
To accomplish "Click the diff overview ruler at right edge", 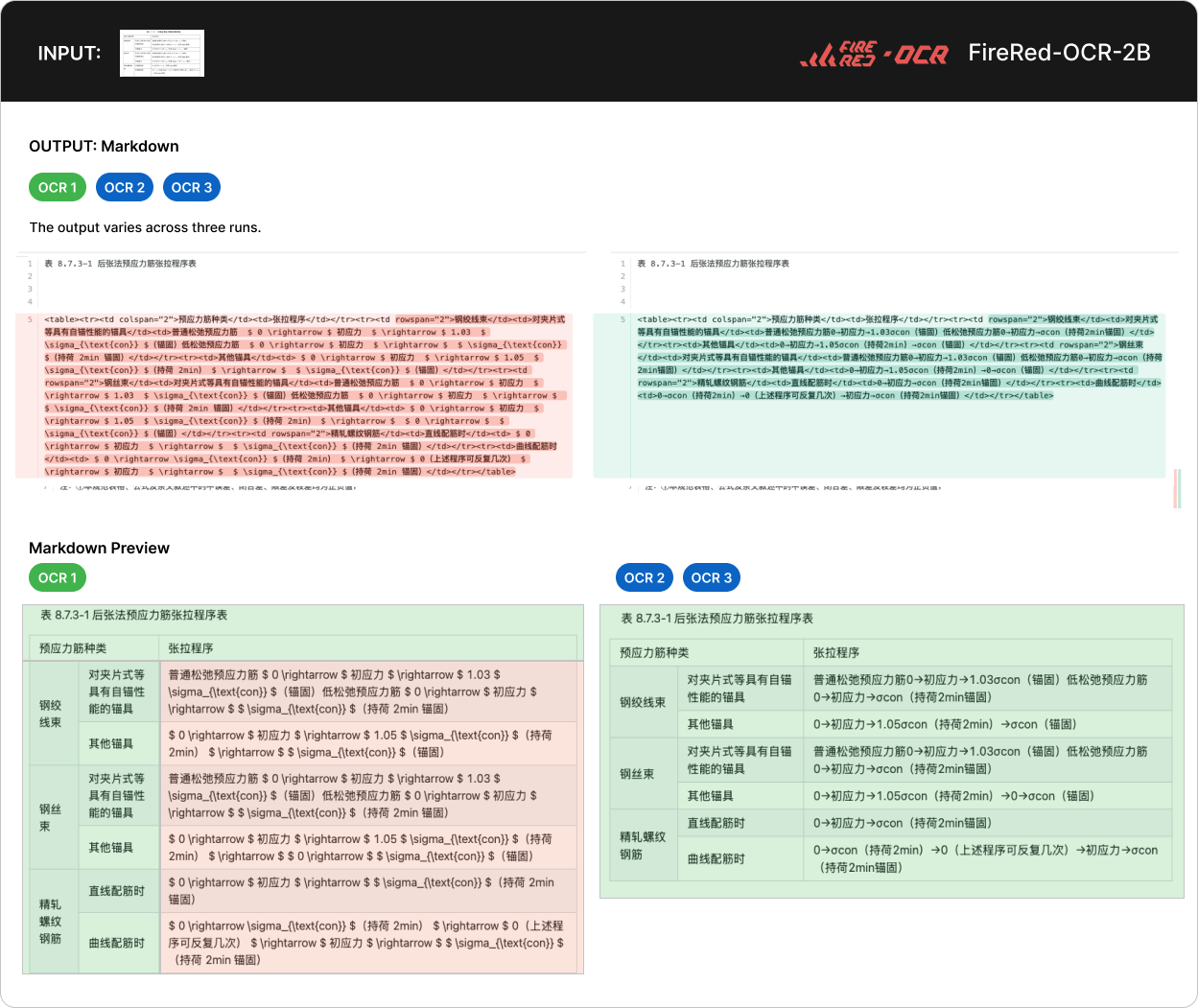I will (x=1177, y=489).
